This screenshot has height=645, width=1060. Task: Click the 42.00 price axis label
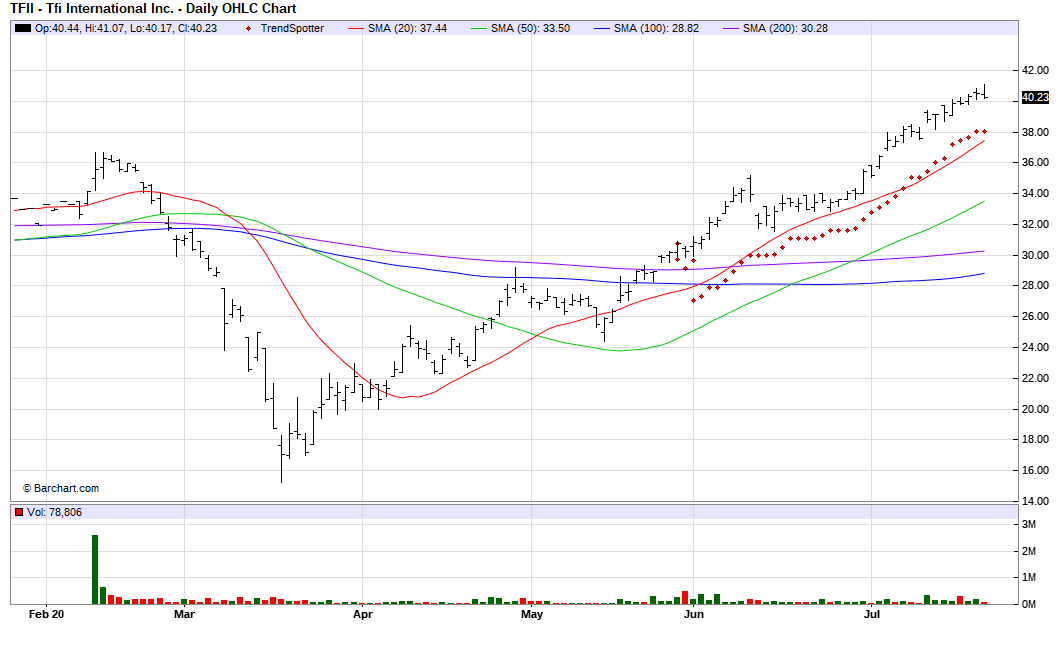1035,70
